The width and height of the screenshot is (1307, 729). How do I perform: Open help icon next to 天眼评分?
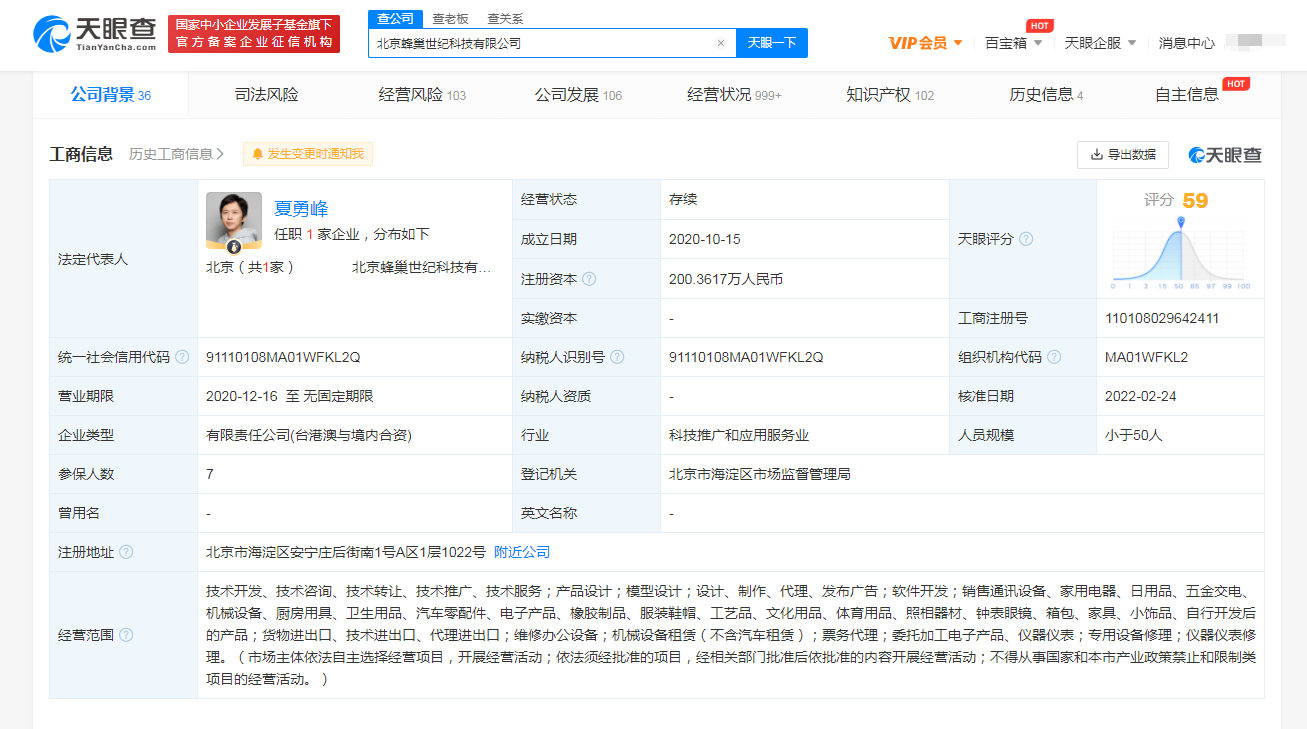click(1026, 239)
